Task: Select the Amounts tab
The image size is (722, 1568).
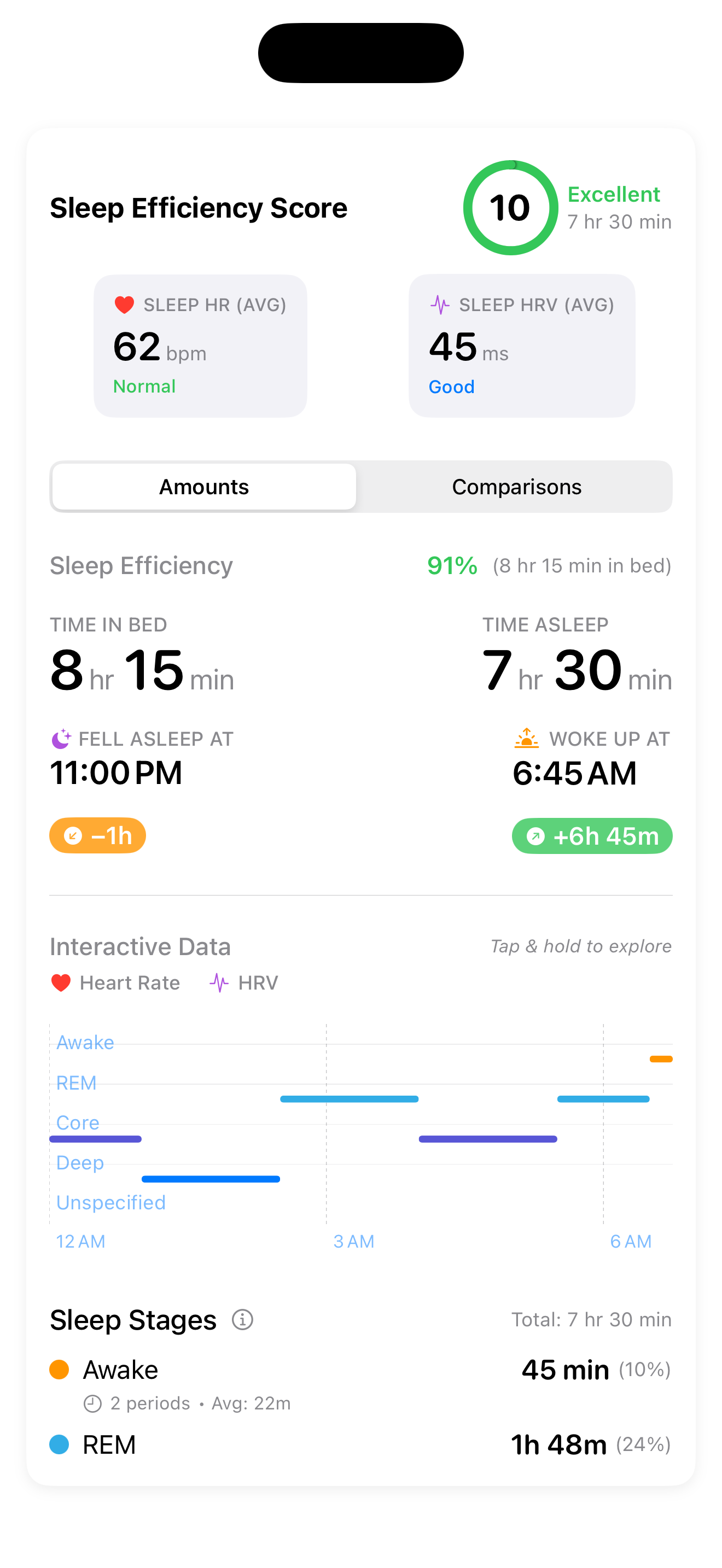Action: (204, 487)
